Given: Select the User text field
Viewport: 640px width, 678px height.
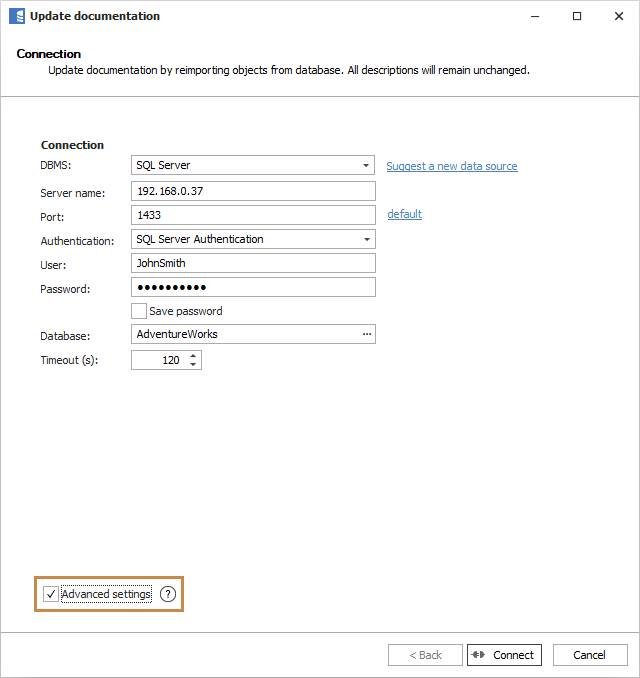Looking at the screenshot, I should (x=253, y=263).
